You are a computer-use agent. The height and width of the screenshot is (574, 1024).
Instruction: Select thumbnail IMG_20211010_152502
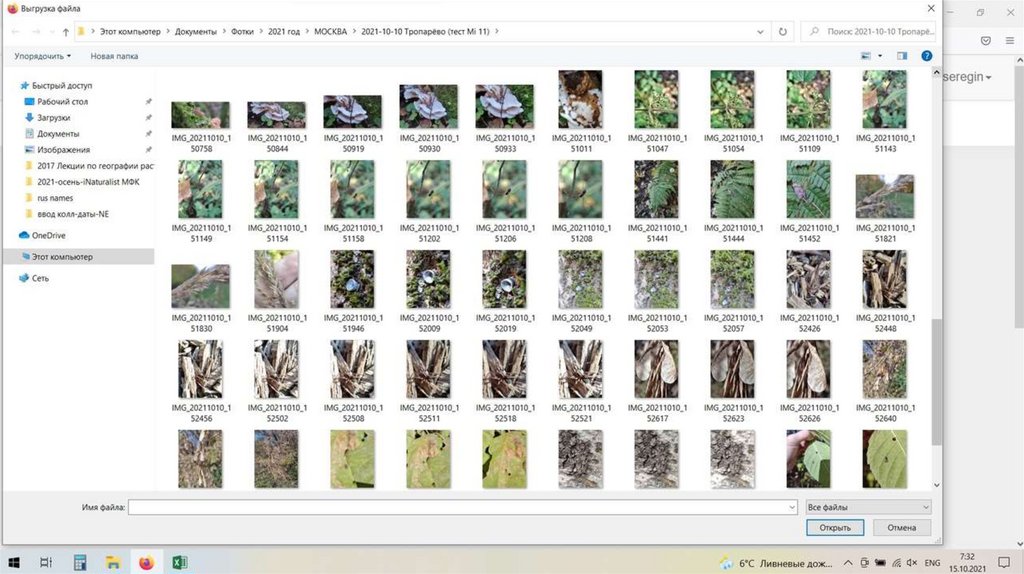tap(277, 369)
